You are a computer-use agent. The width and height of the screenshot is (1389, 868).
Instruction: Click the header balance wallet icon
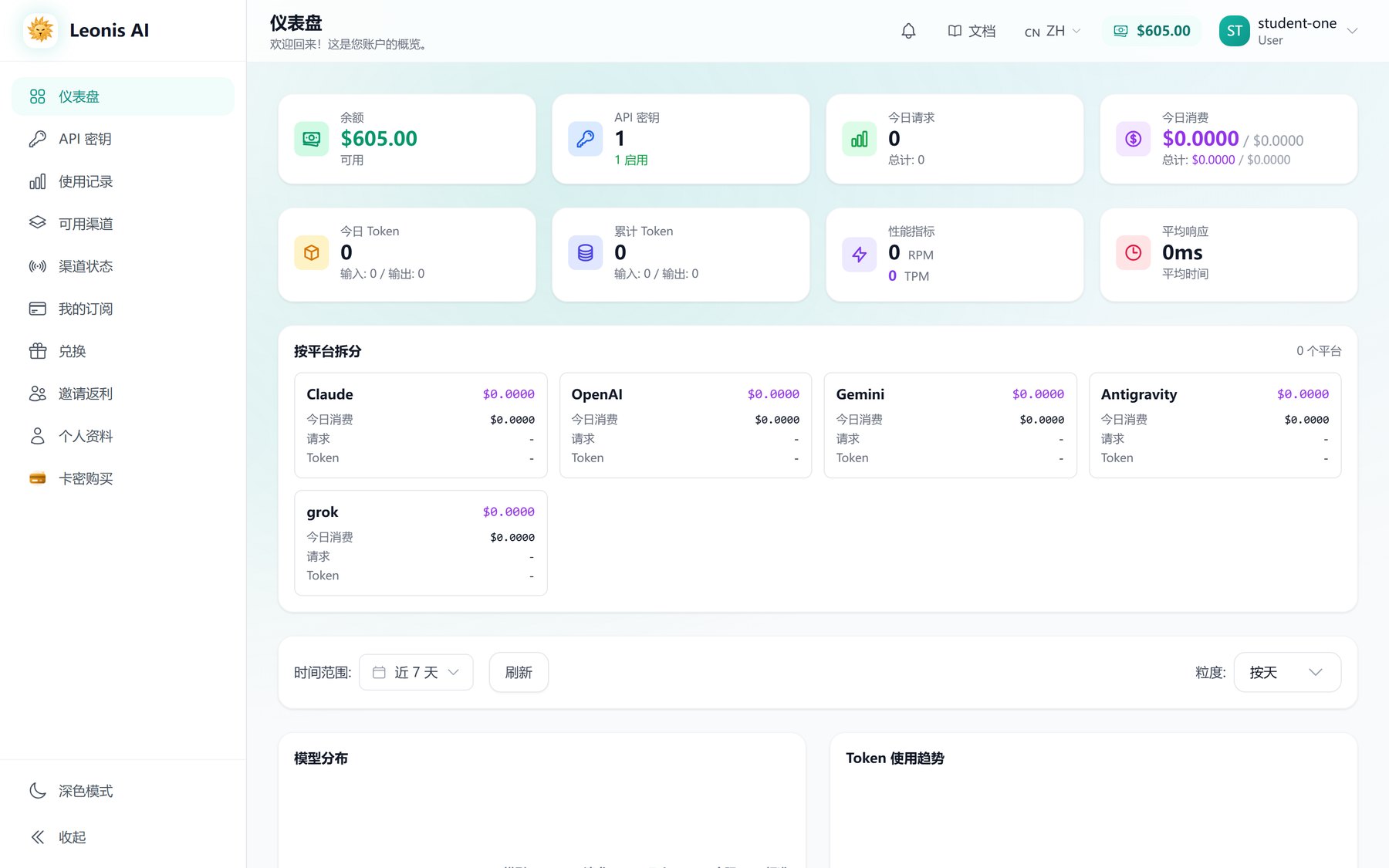click(x=1120, y=31)
